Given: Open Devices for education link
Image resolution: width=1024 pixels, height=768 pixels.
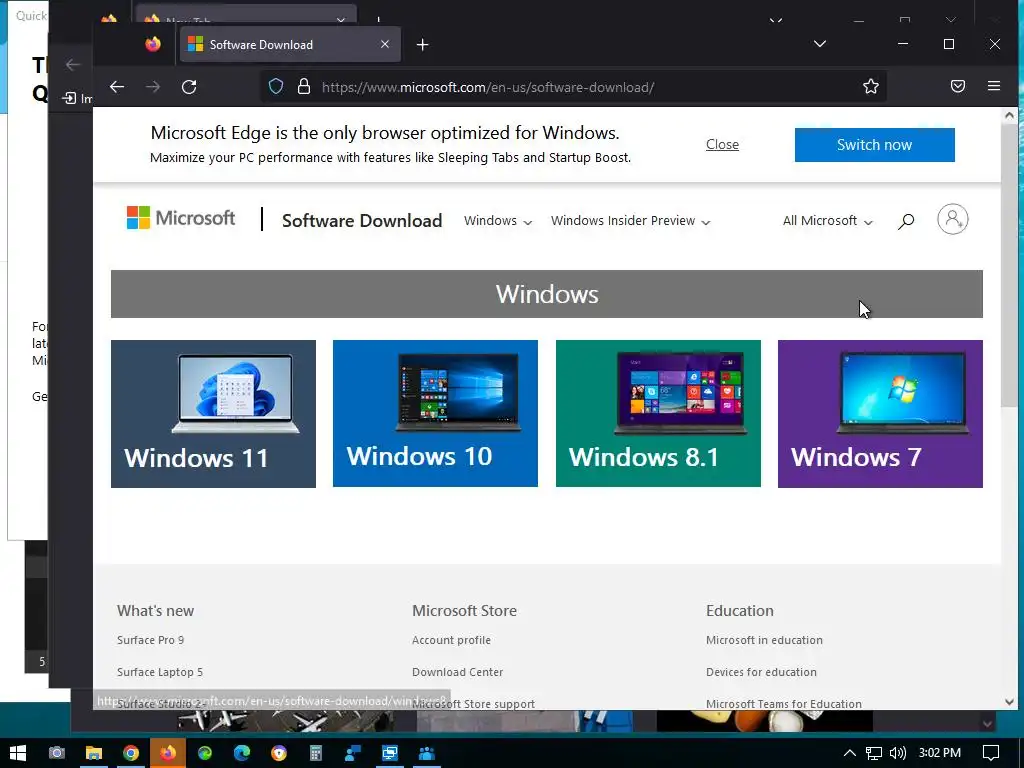Looking at the screenshot, I should (x=761, y=672).
